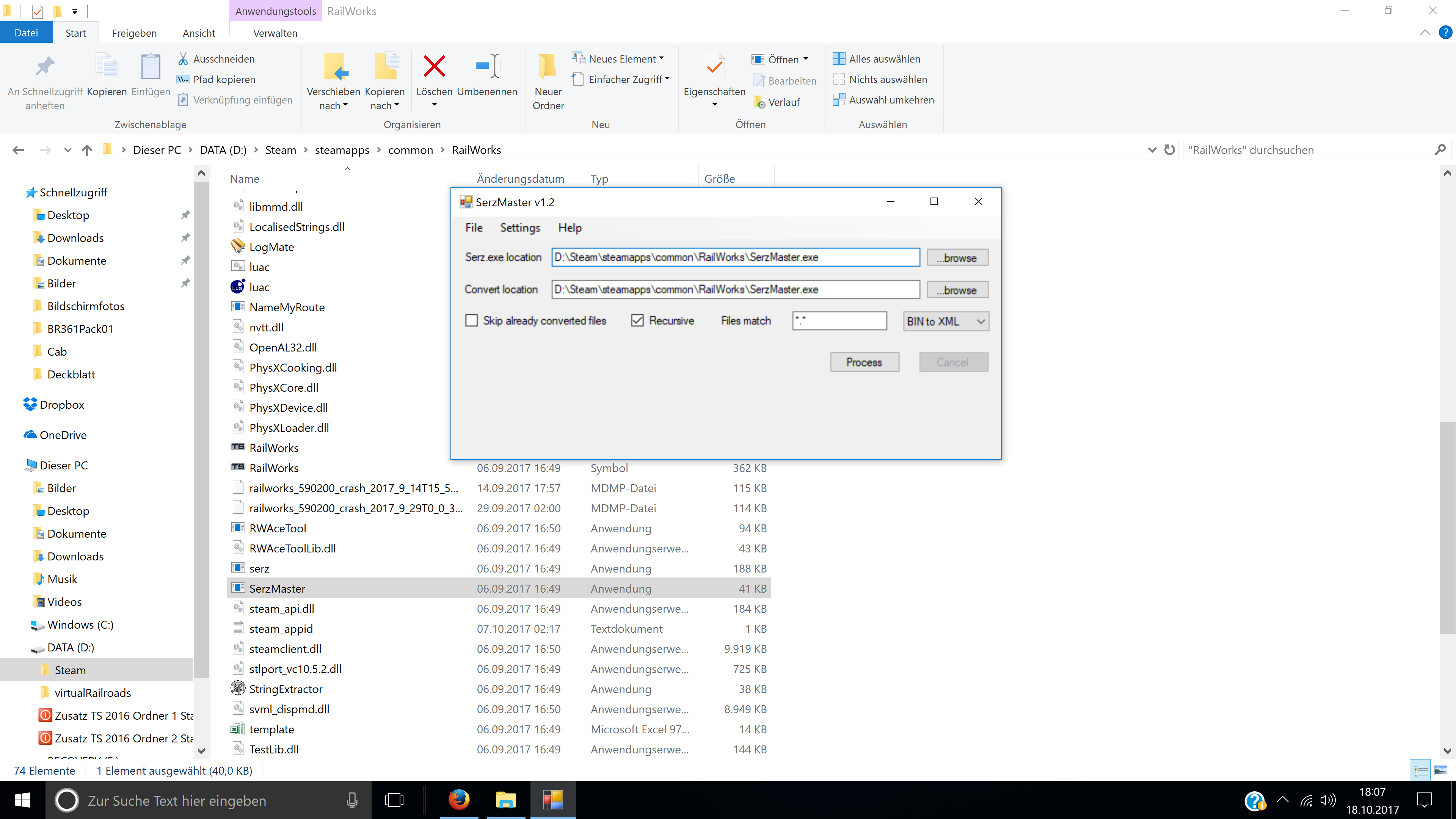Viewport: 1456px width, 819px height.
Task: Click the Ausschneiden scissors icon
Action: [182, 59]
